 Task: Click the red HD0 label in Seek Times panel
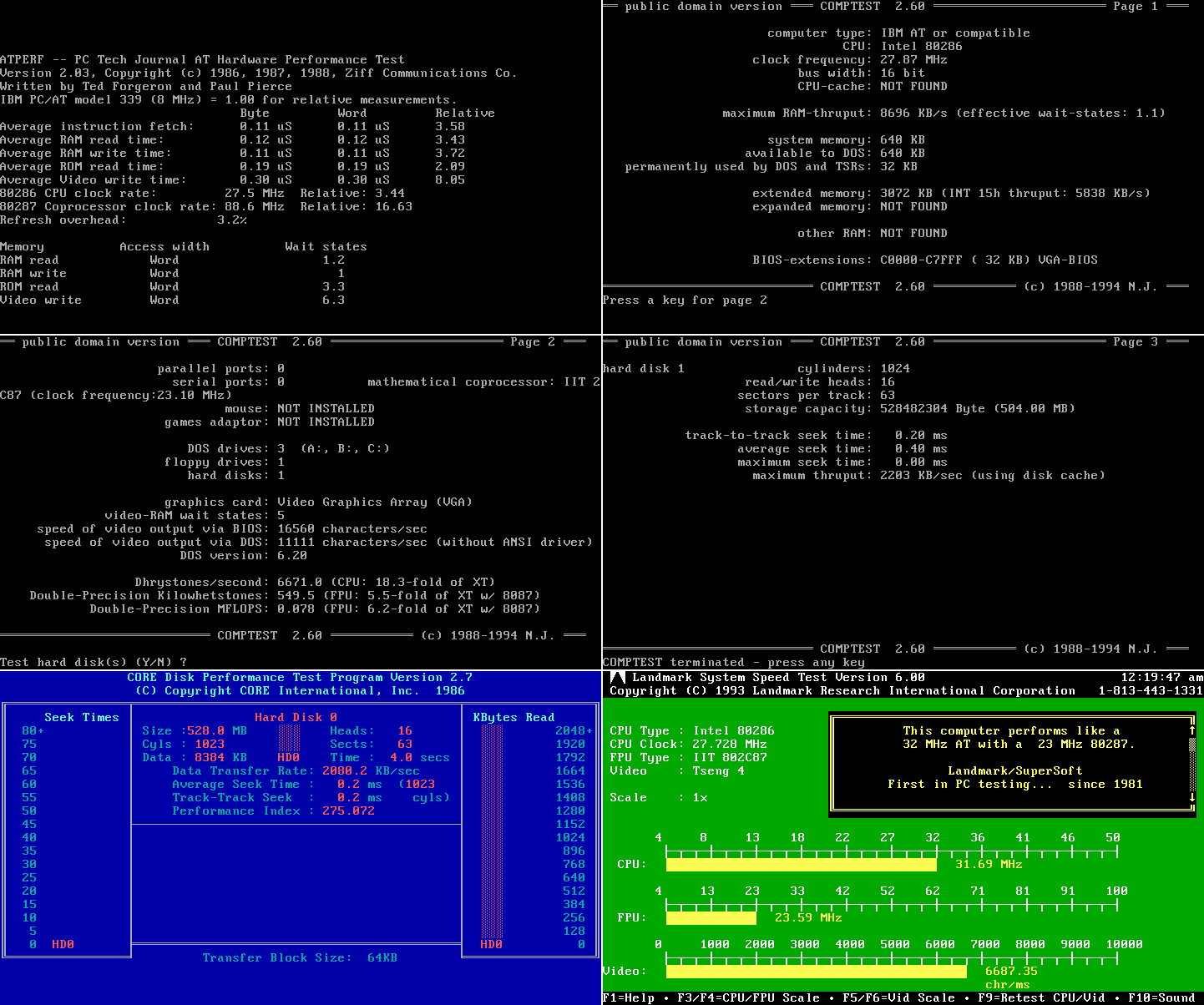tap(63, 944)
